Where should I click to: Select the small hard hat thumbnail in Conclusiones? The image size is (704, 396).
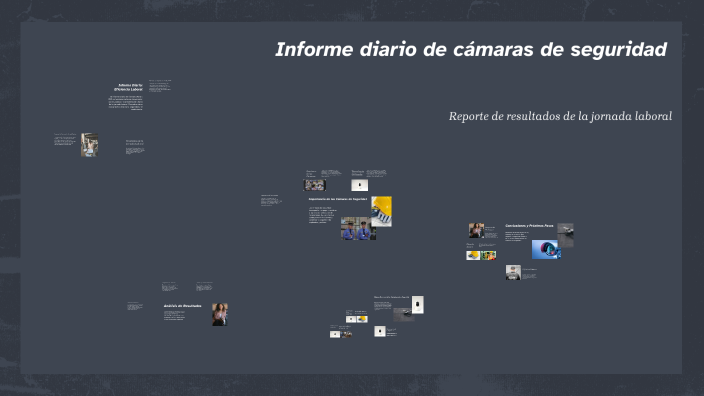(x=473, y=255)
